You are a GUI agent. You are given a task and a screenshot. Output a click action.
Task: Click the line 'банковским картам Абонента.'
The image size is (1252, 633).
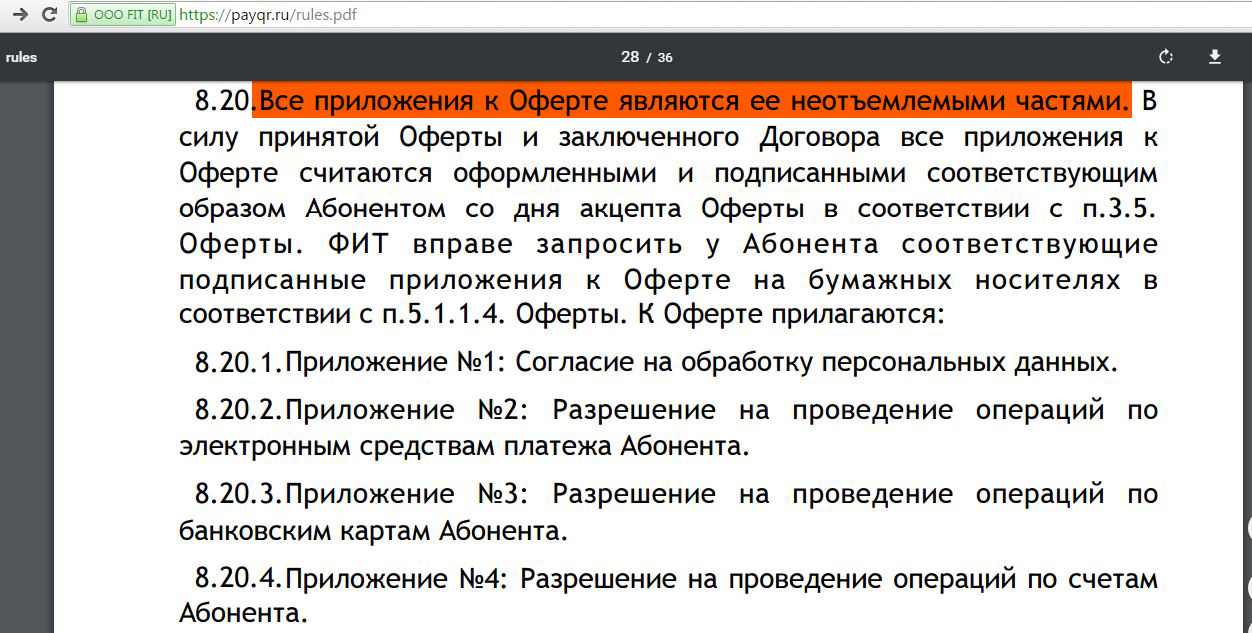(374, 531)
